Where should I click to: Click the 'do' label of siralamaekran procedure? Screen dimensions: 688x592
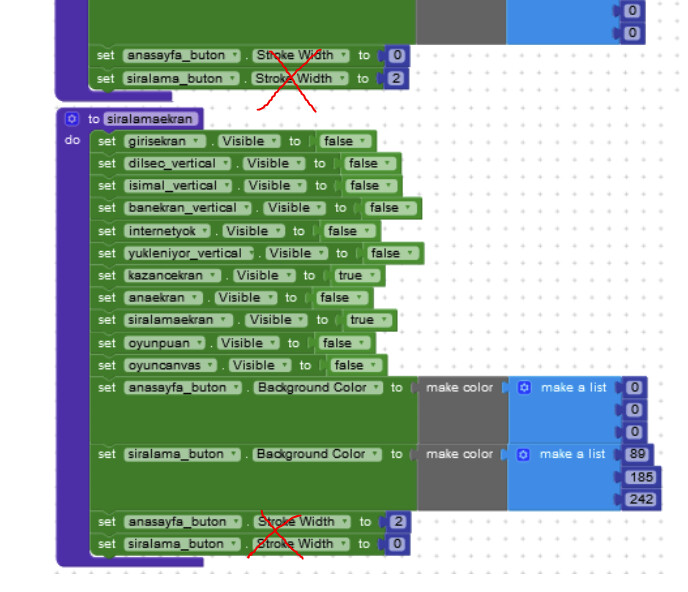point(72,140)
